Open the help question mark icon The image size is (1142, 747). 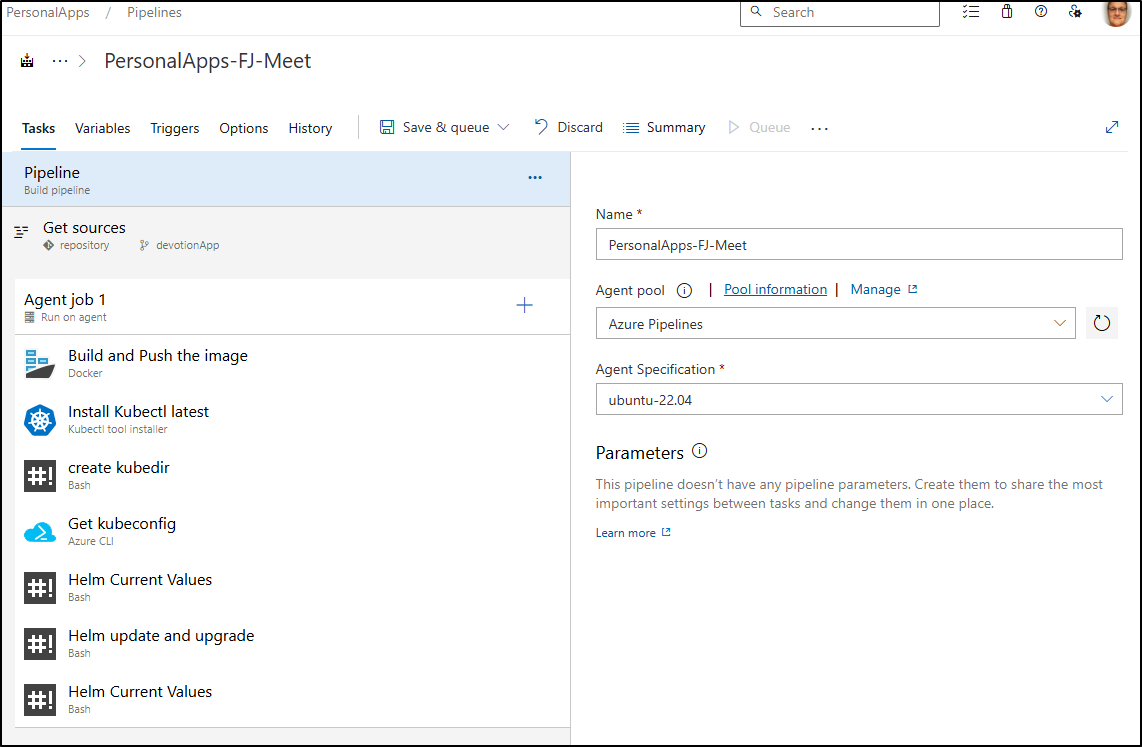(x=1041, y=12)
